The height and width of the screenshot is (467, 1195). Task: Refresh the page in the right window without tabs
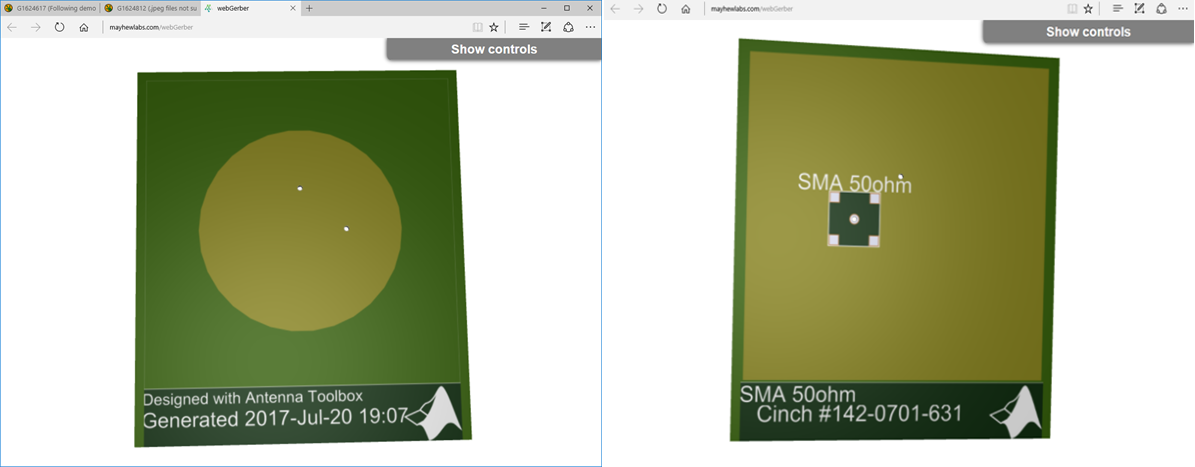pyautogui.click(x=662, y=9)
